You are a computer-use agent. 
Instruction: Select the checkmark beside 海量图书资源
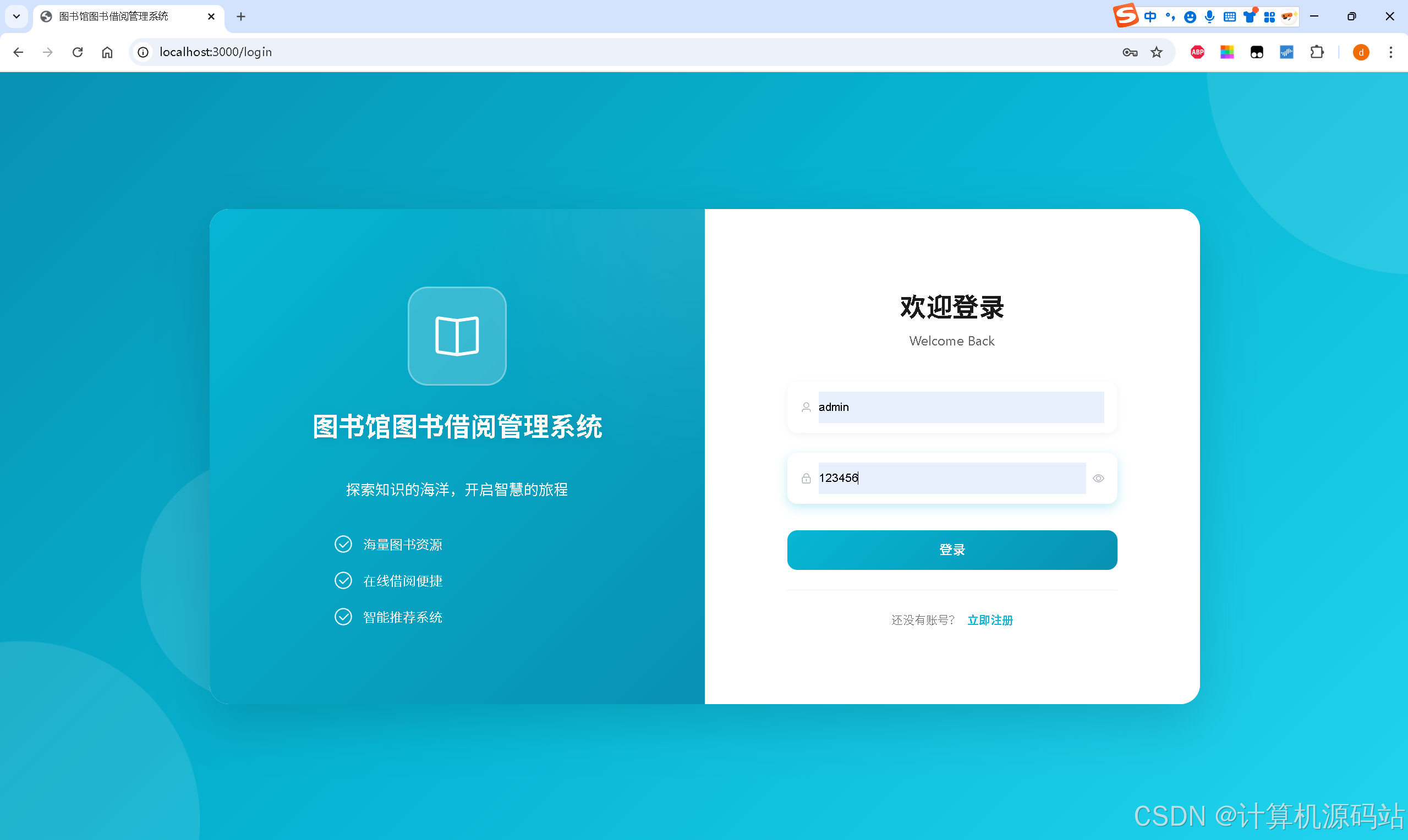(343, 544)
